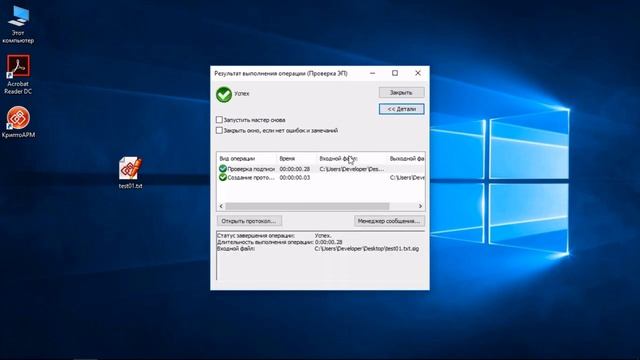Click the output file path in the Создание прото... row
The height and width of the screenshot is (360, 640).
[x=407, y=178]
